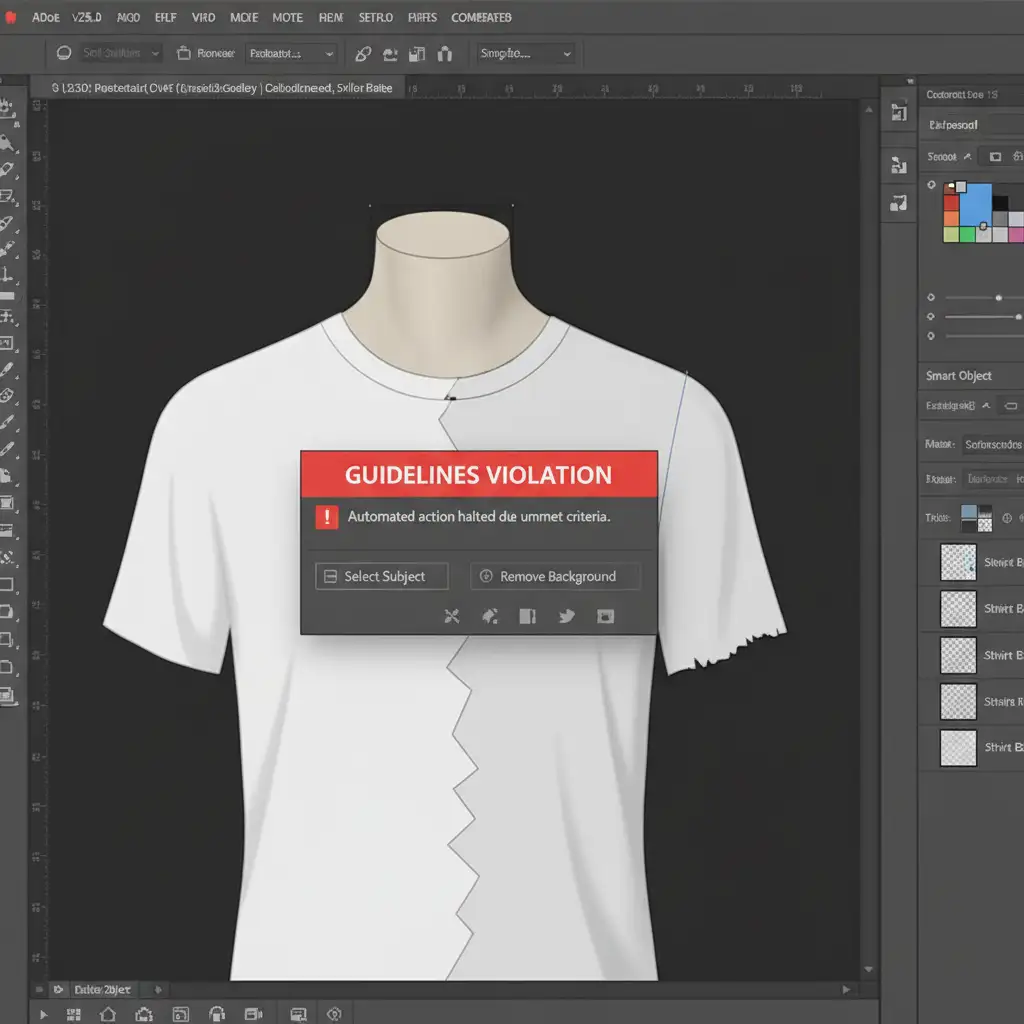This screenshot has height=1024, width=1024.
Task: Select the top Shirt layer thumbnail
Action: 958,563
